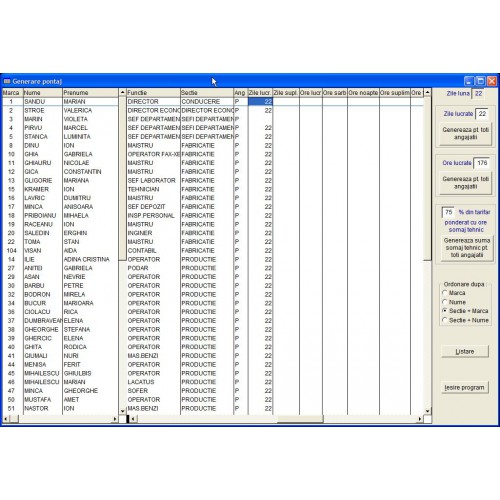This screenshot has width=500, height=500.
Task: Click the Zile lucr. column header
Action: point(260,93)
